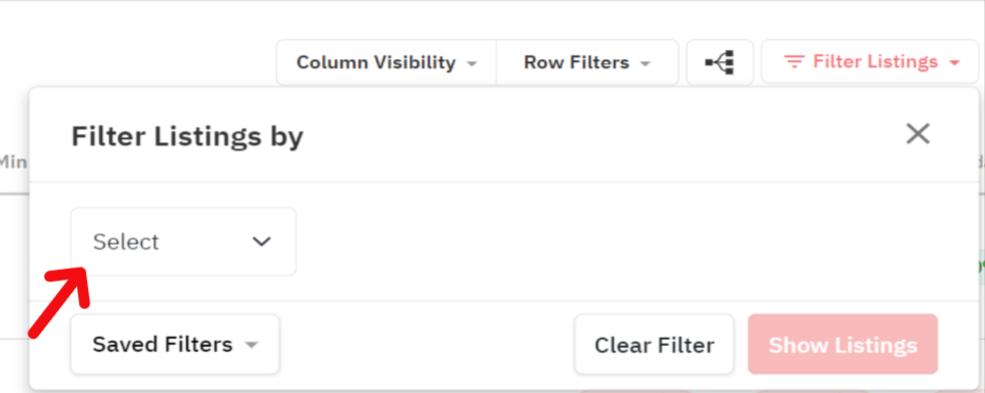Click the Show Listings button

[x=842, y=345]
